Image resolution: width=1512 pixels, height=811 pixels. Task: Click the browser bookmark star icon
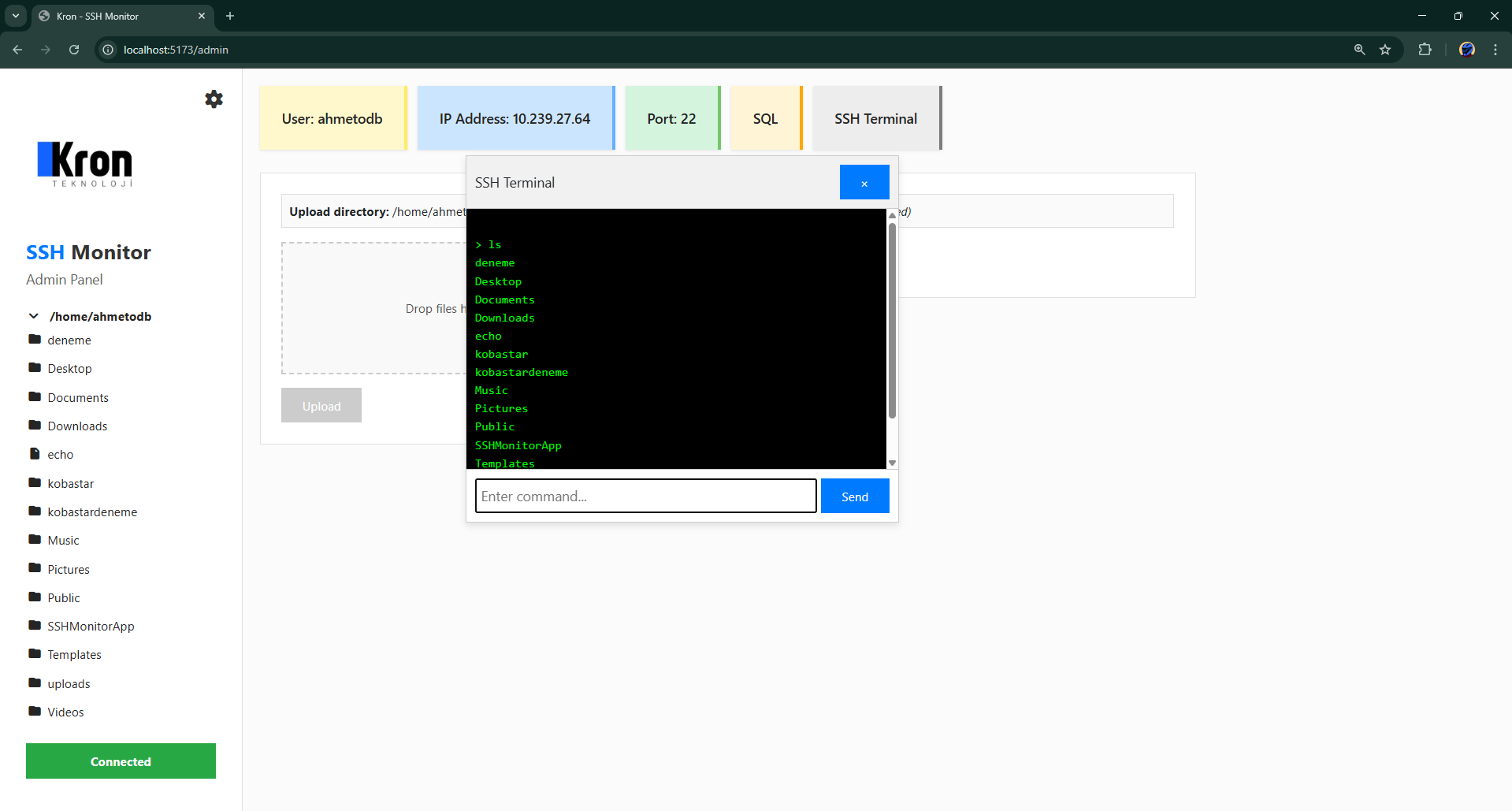pos(1386,49)
